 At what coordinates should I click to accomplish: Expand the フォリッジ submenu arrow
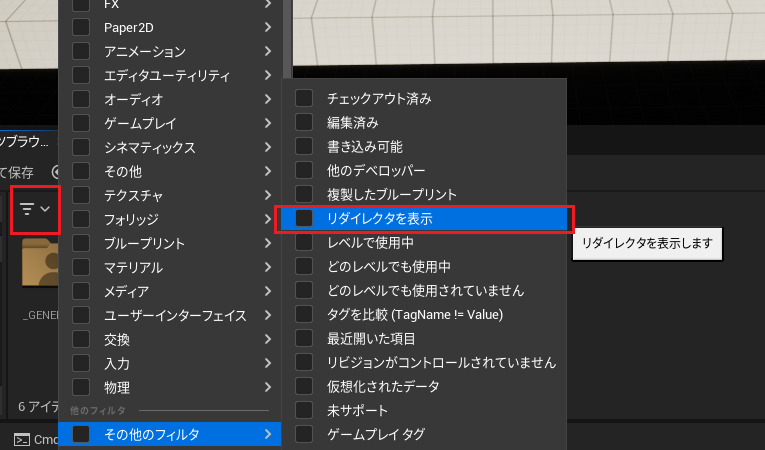coord(268,219)
